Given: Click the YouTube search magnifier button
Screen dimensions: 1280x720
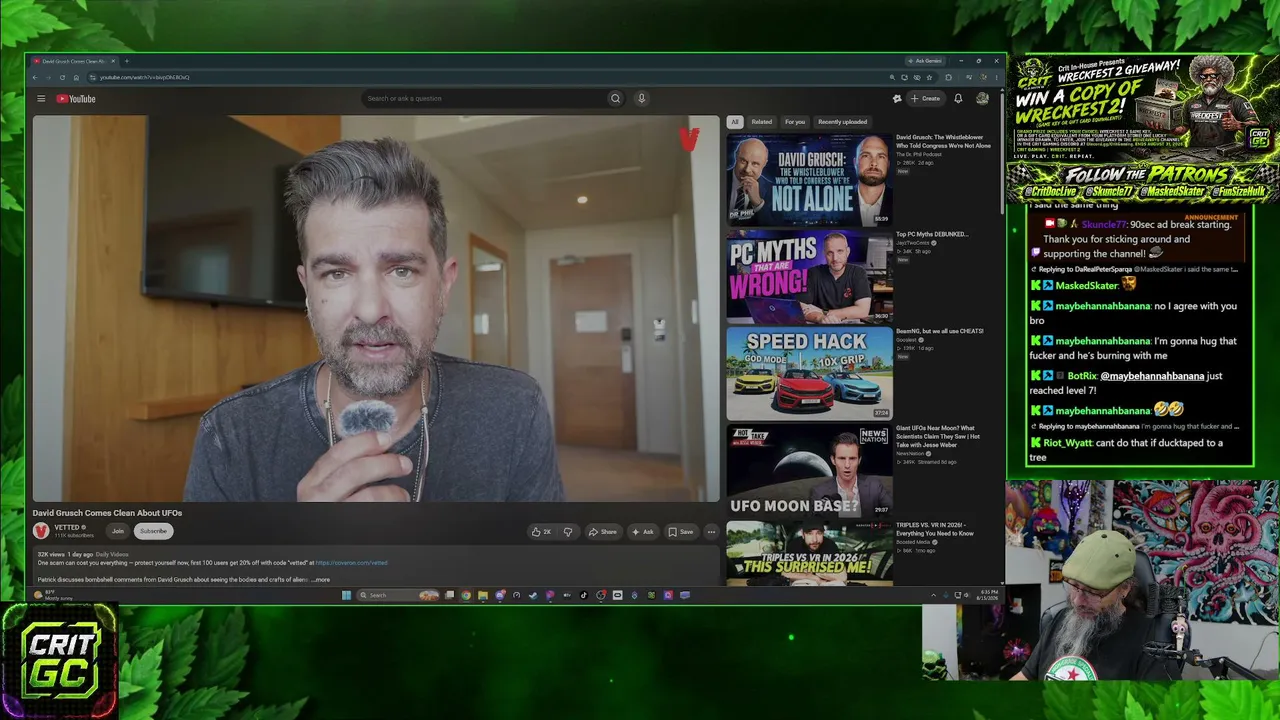Looking at the screenshot, I should click(x=615, y=99).
